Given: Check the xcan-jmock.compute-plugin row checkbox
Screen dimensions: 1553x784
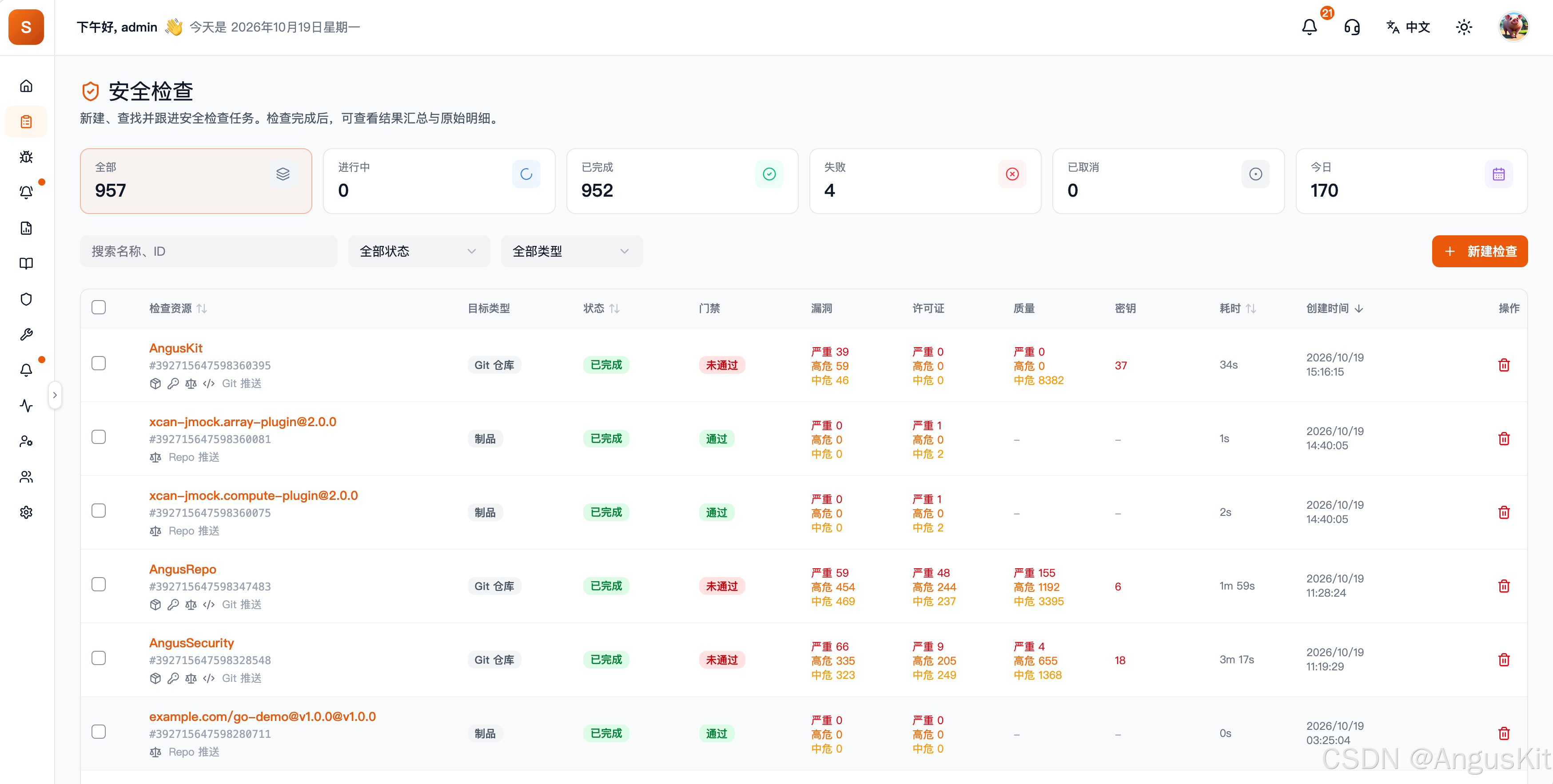Looking at the screenshot, I should [x=99, y=511].
